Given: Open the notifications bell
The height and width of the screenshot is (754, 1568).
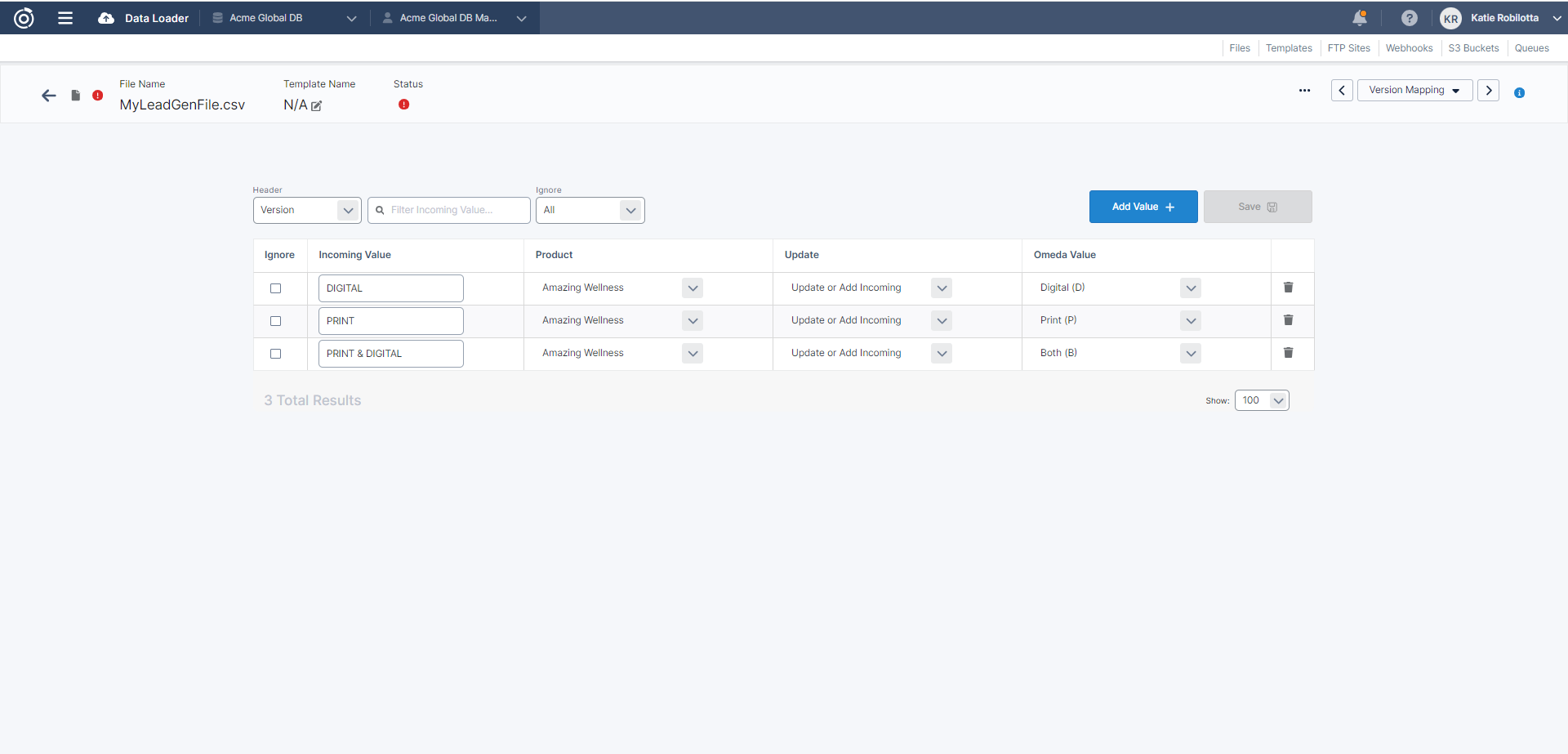Looking at the screenshot, I should (1360, 18).
